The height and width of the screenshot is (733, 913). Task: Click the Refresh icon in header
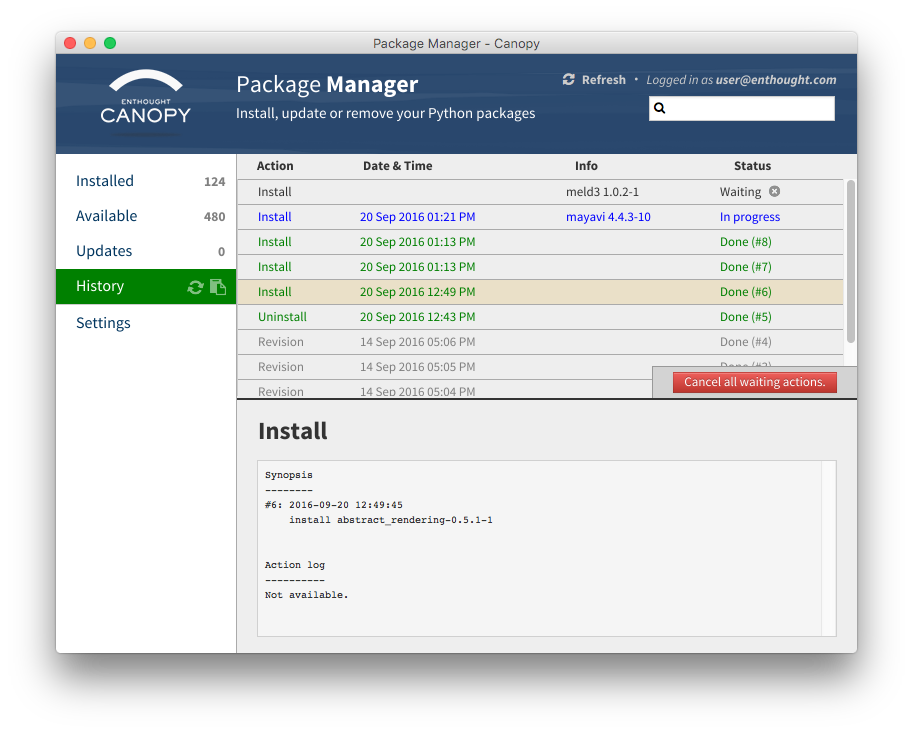pyautogui.click(x=568, y=79)
